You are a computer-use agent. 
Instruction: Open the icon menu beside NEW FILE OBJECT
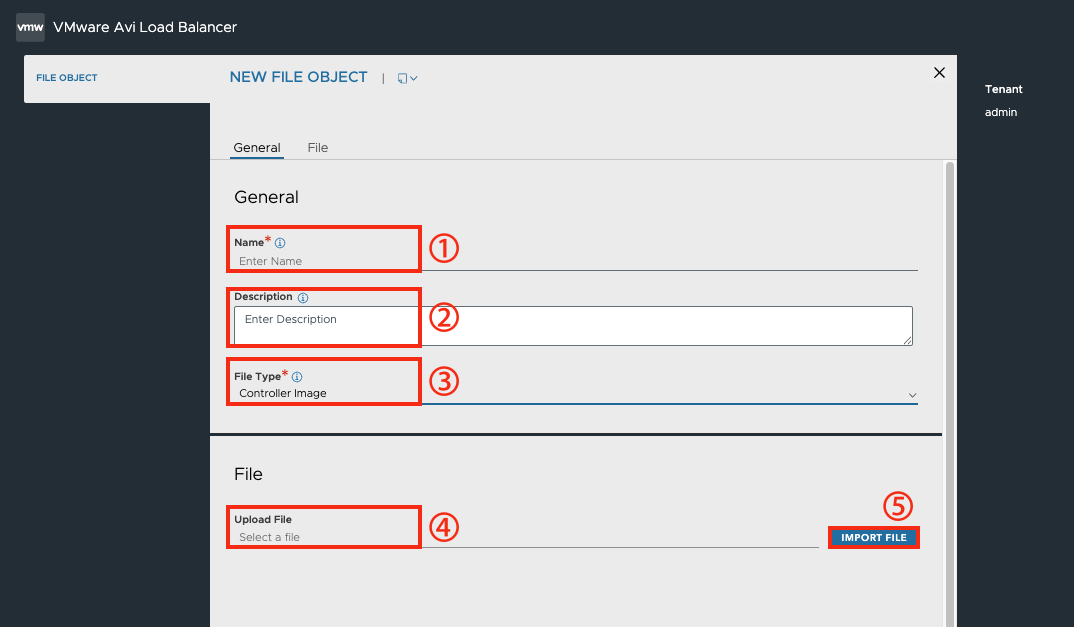[407, 78]
